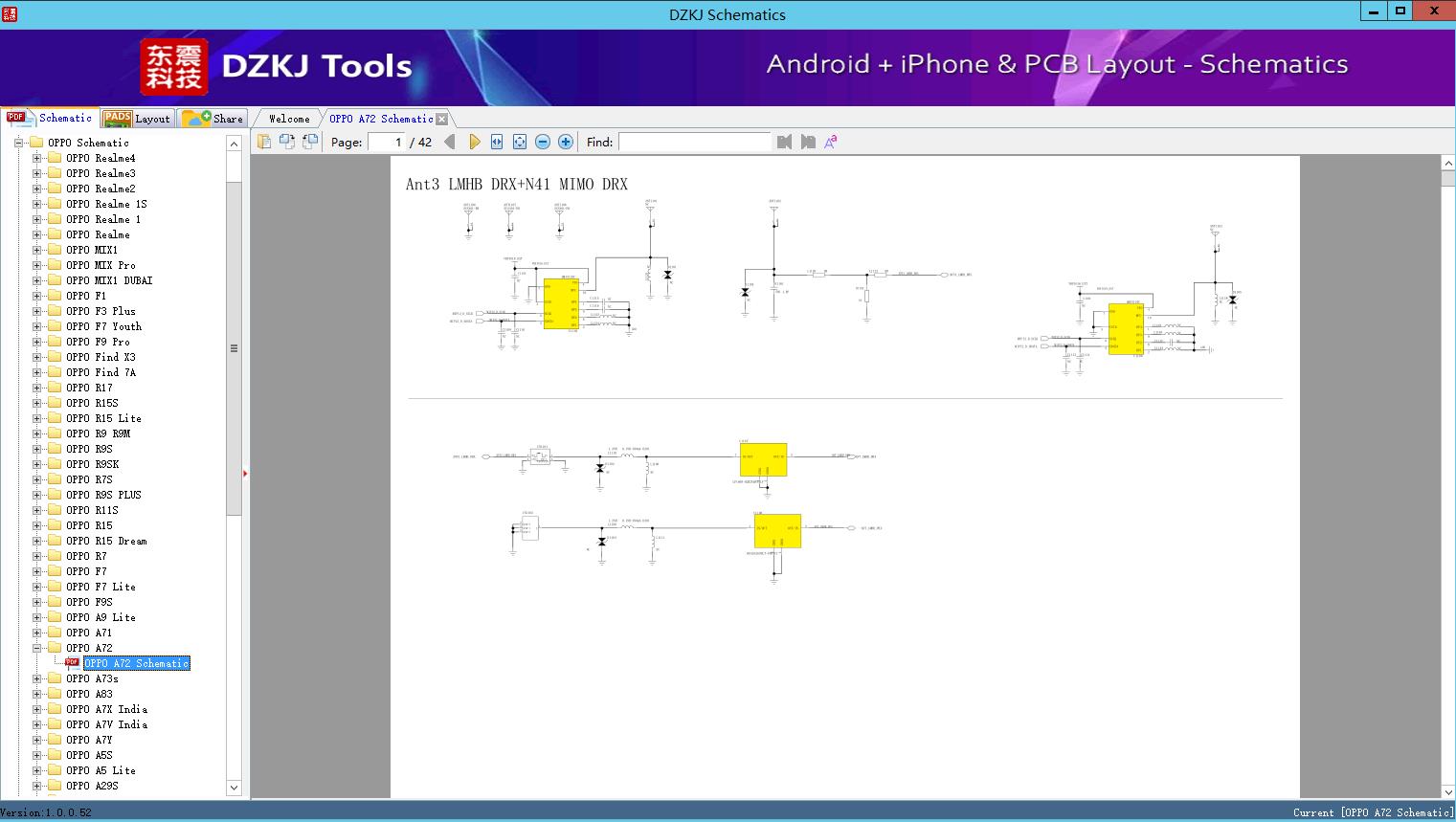Fit the whole page in view
This screenshot has height=822, width=1456.
tap(520, 142)
